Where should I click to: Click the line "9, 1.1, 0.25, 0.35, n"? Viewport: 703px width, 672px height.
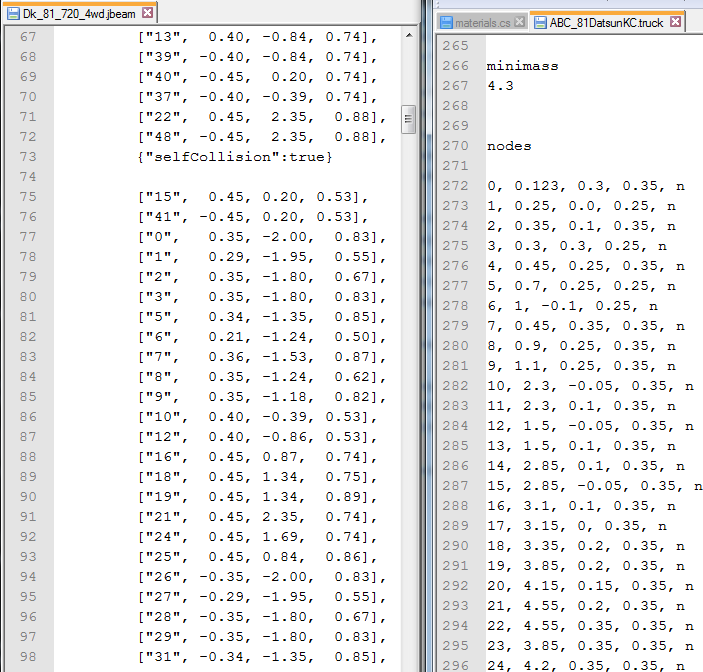(581, 366)
